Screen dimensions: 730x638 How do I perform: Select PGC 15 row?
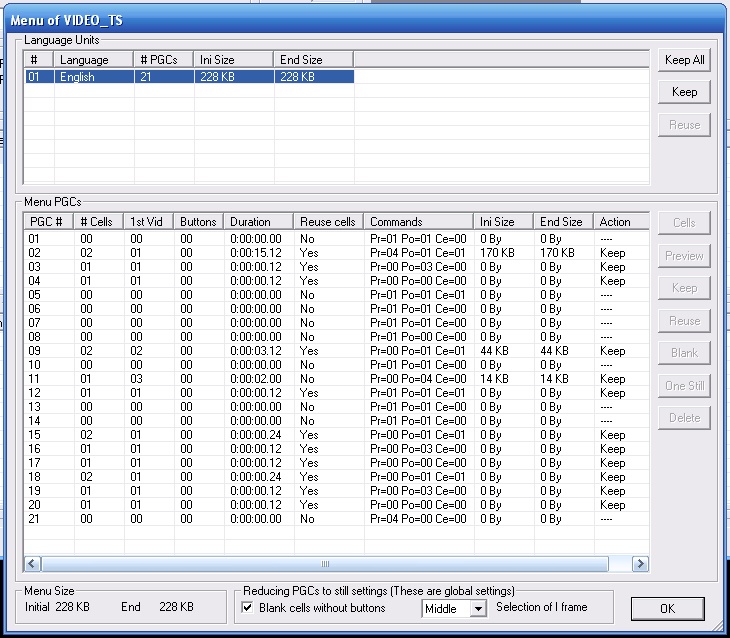tap(337, 434)
